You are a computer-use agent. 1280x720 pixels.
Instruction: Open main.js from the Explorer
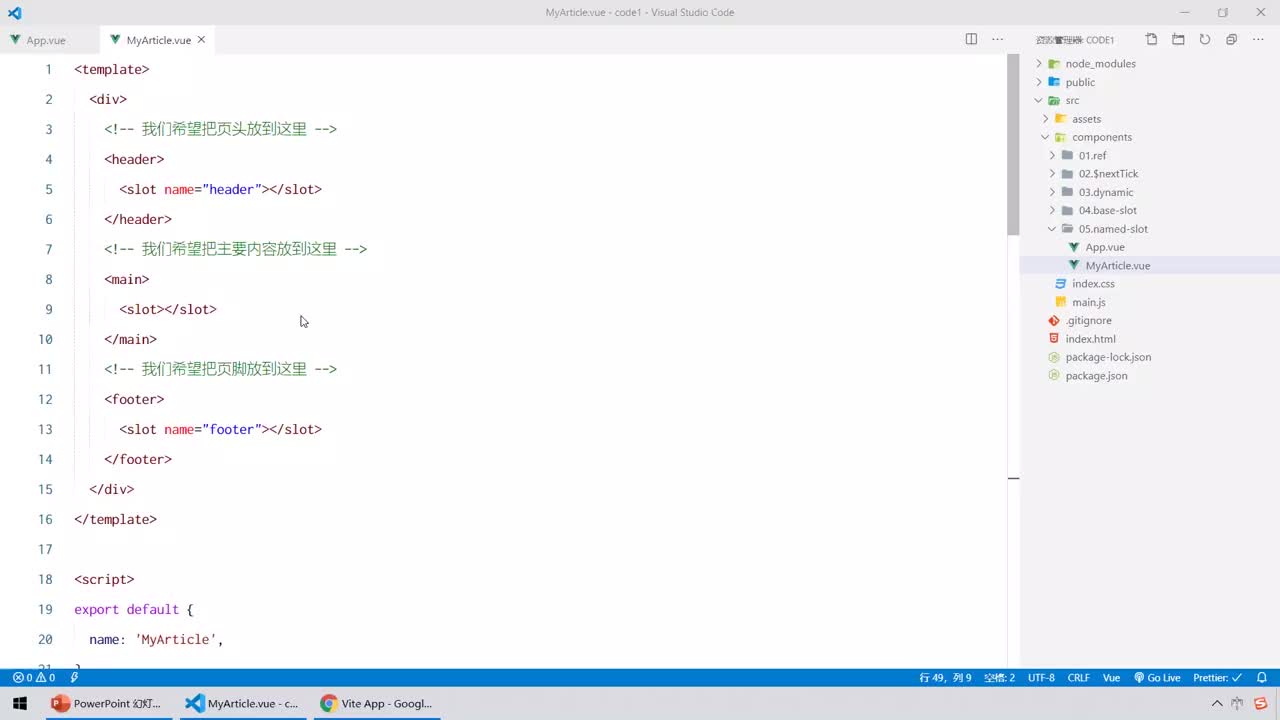pos(1088,302)
